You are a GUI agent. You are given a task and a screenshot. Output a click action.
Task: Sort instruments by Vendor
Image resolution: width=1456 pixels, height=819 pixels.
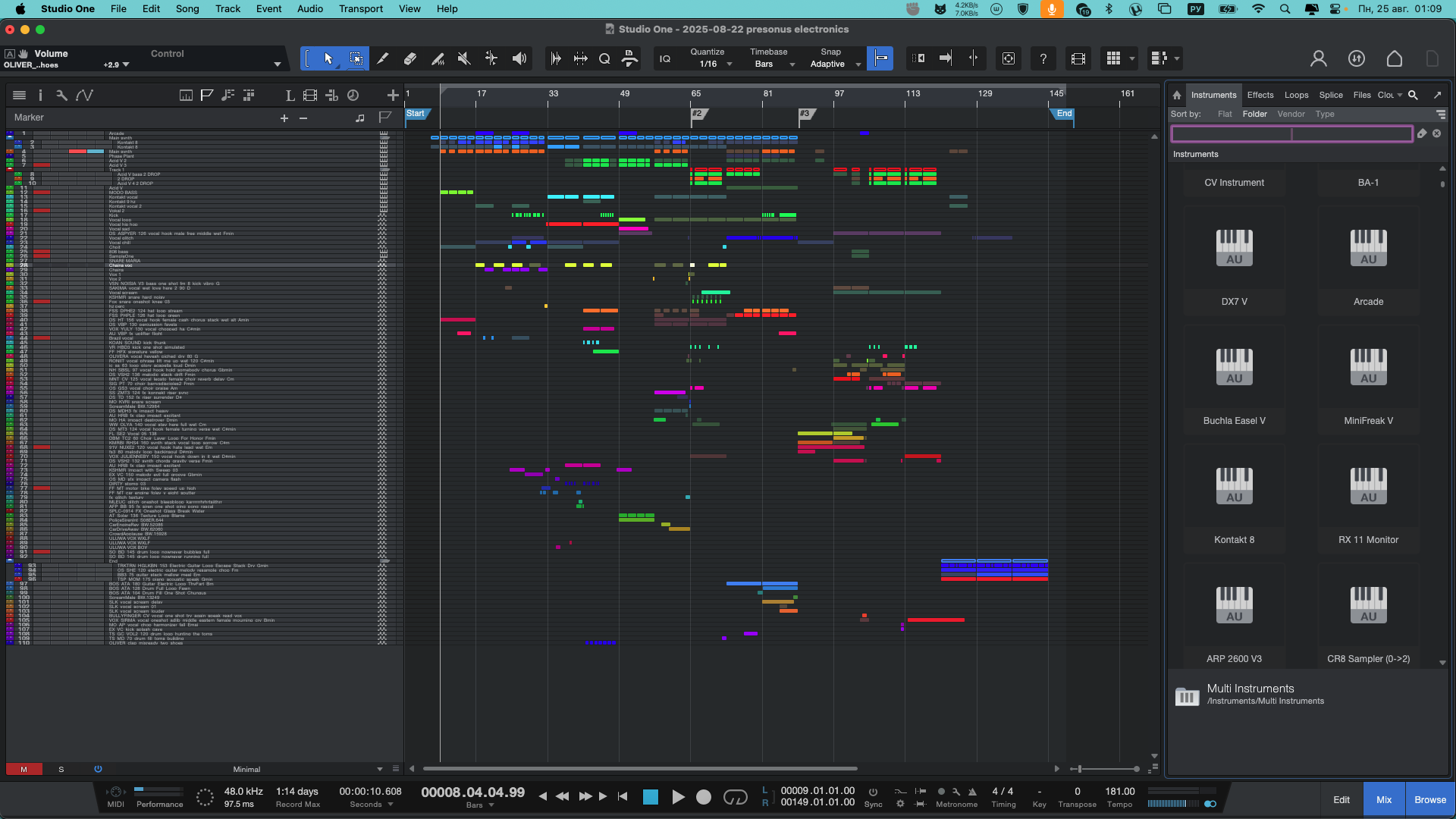1291,114
